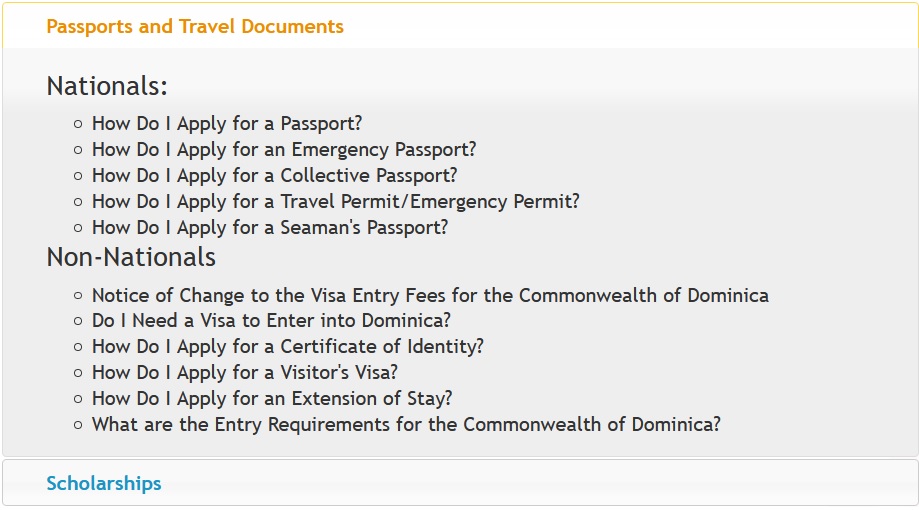The image size is (919, 510).
Task: Open Do I Need a Visa link
Action: pos(271,322)
